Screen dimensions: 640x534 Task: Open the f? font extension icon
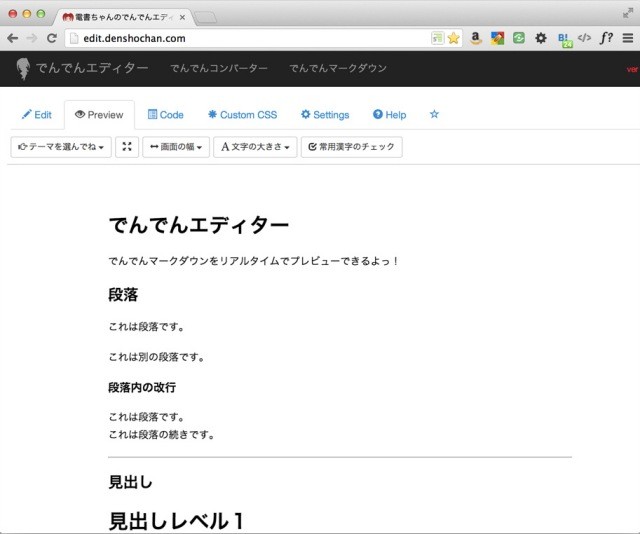pos(607,38)
